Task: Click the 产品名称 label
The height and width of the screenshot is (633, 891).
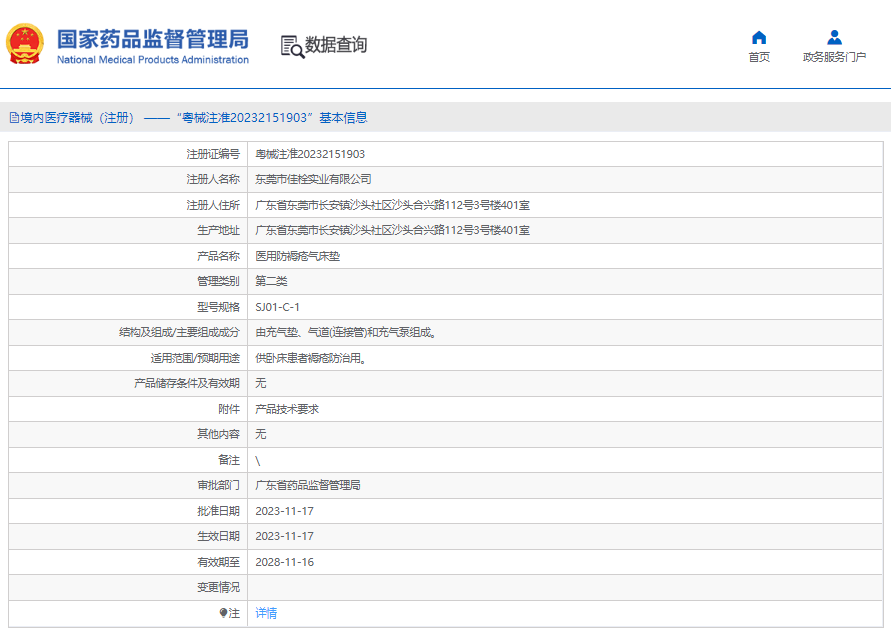Action: (x=218, y=256)
